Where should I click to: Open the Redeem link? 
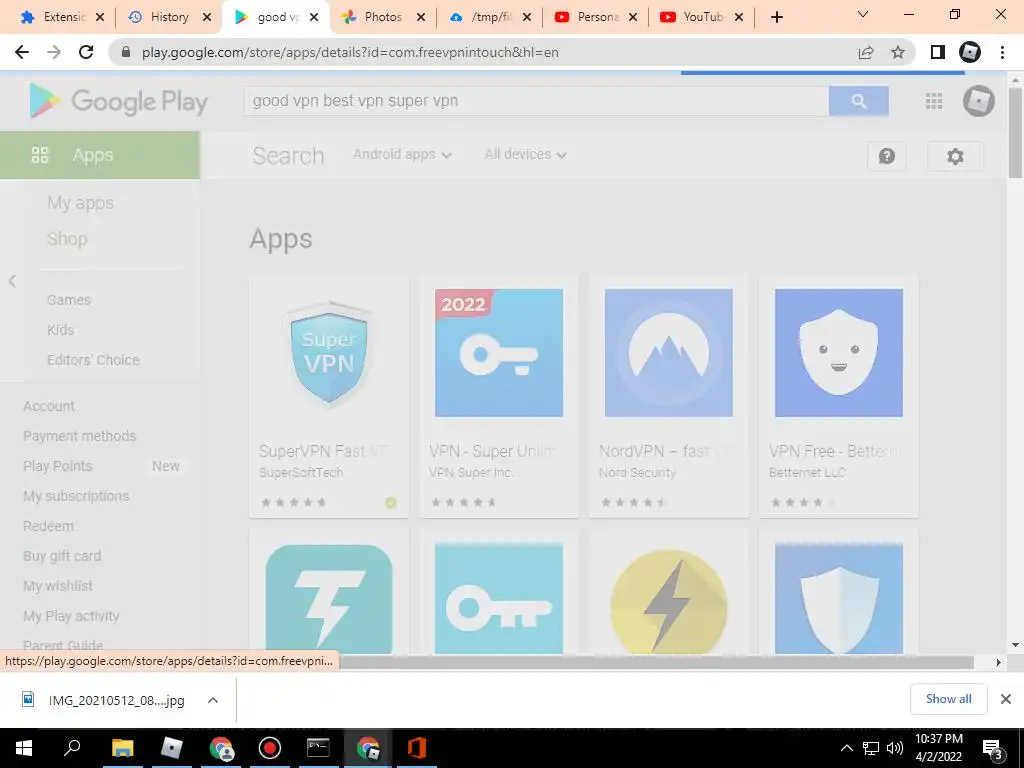(x=48, y=526)
